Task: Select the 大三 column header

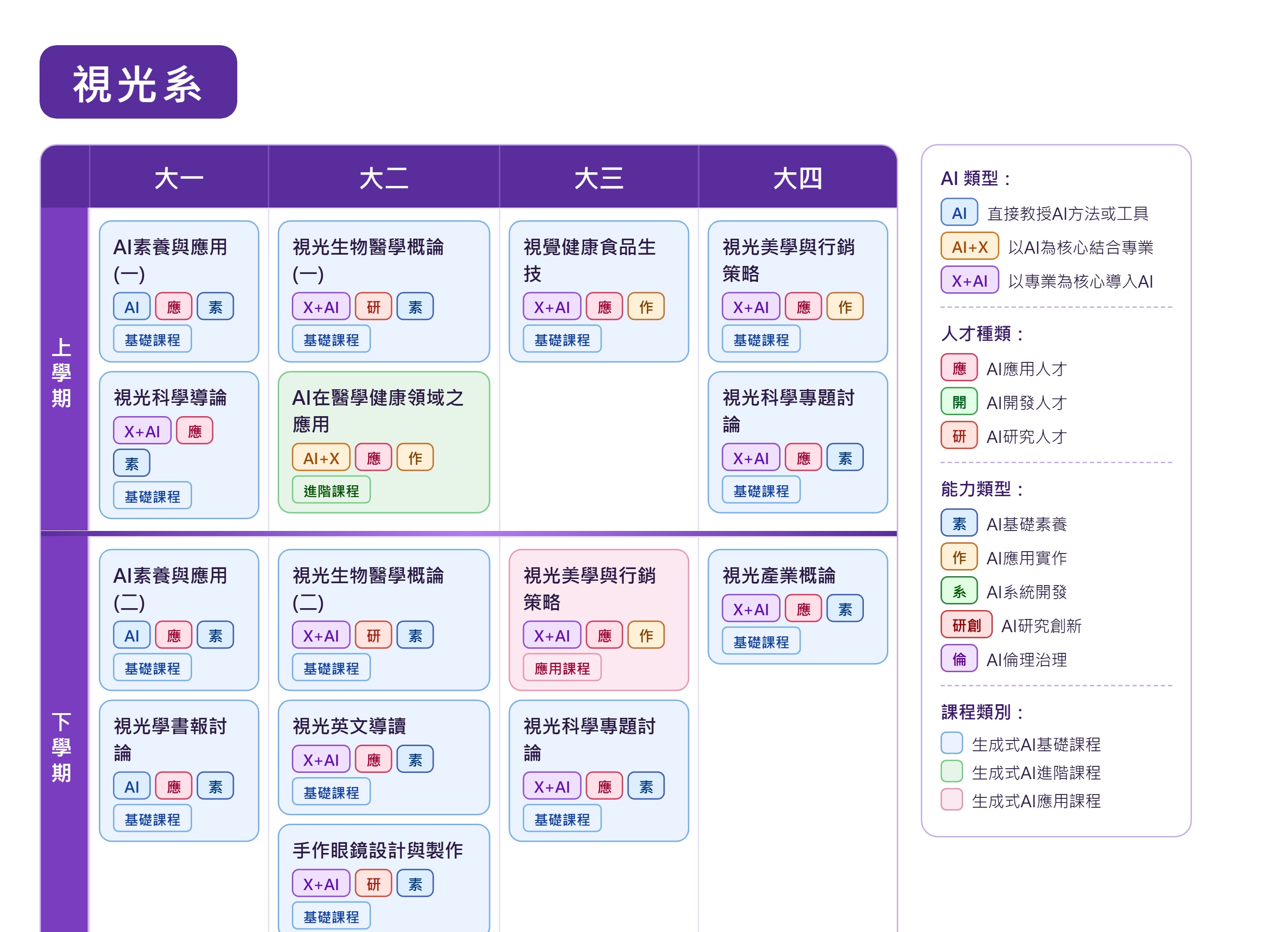Action: pos(598,178)
